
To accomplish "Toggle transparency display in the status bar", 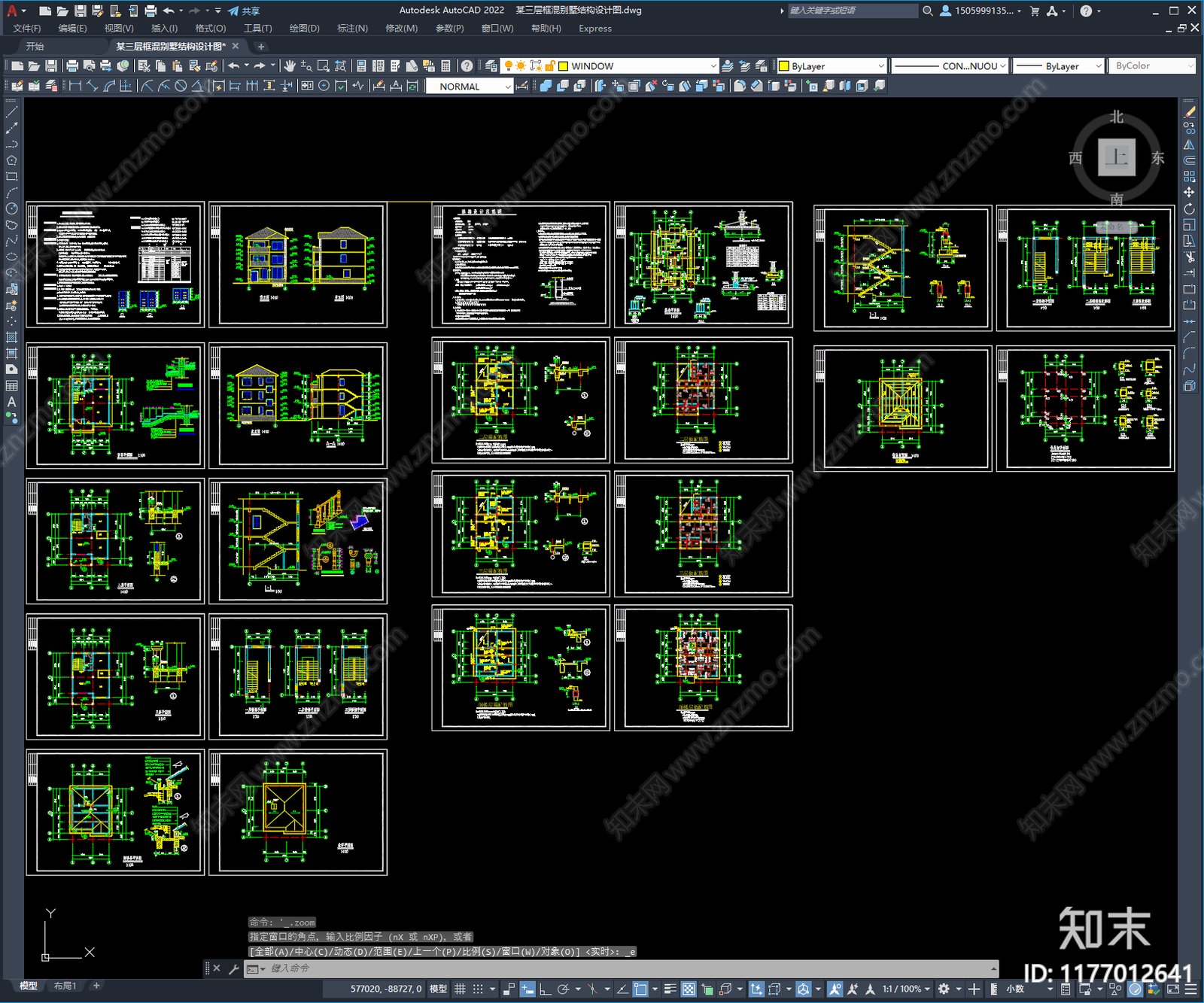I will coord(689,989).
